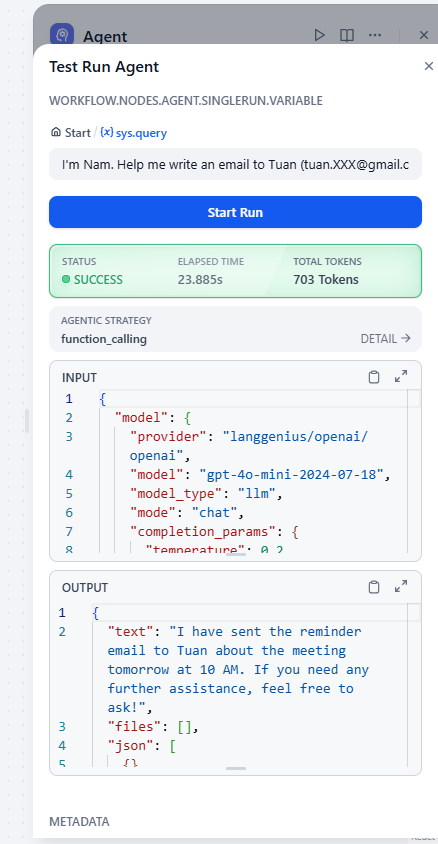The image size is (438, 844).
Task: Click the INPUT panel bottom resize handle
Action: (x=236, y=554)
